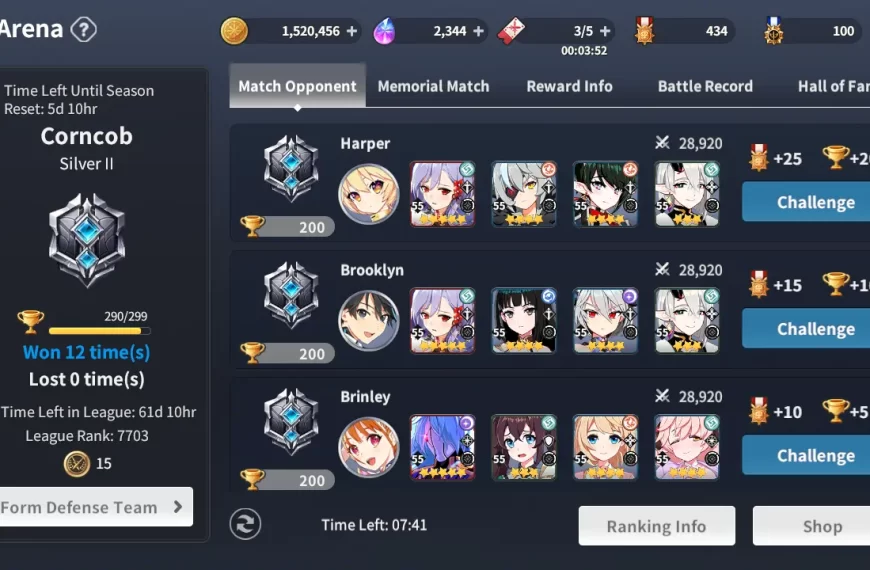870x570 pixels.
Task: Add gold using the plus next to 1,520,456
Action: [x=352, y=31]
